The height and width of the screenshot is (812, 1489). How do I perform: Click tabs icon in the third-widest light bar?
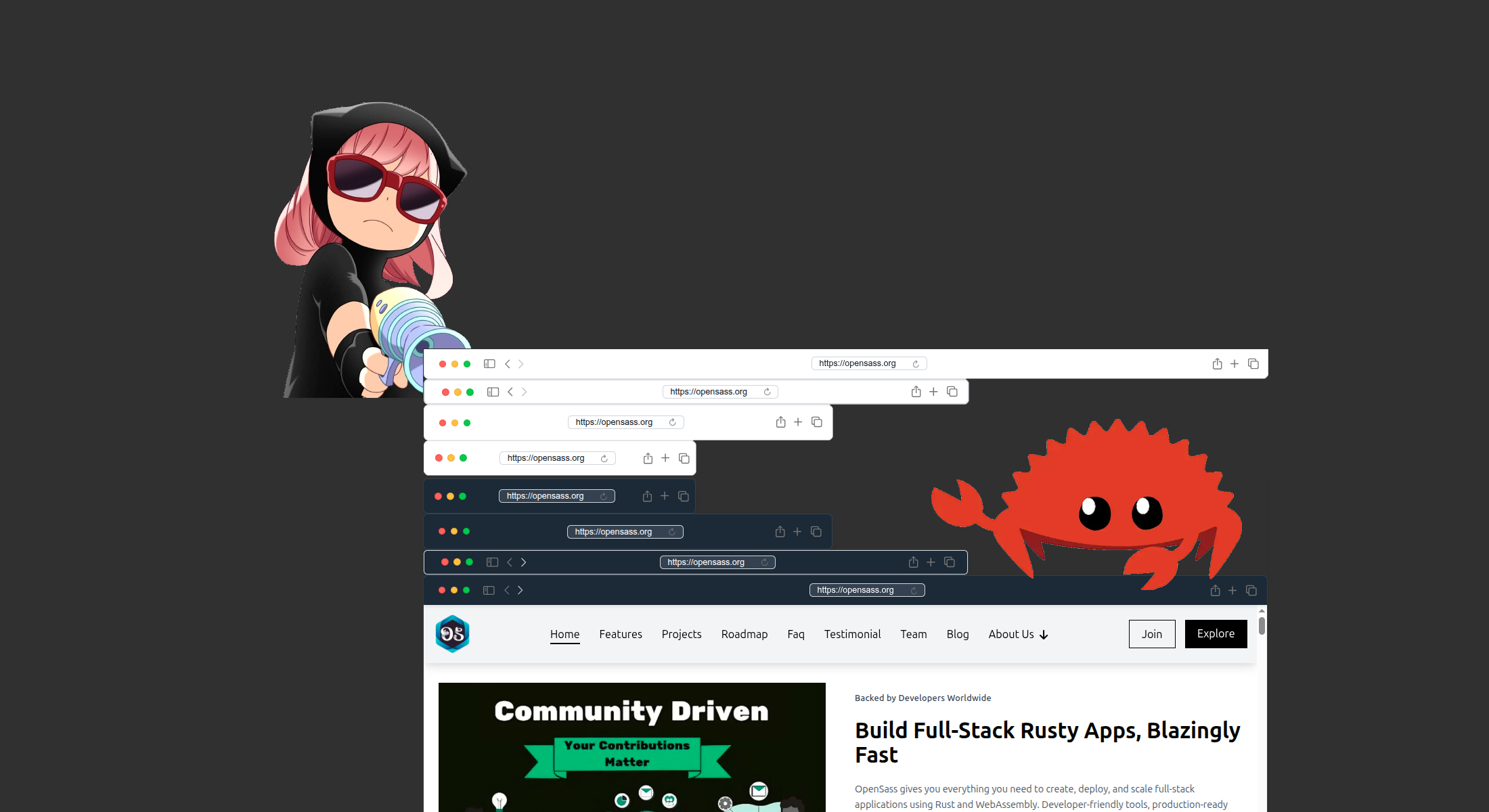click(817, 422)
